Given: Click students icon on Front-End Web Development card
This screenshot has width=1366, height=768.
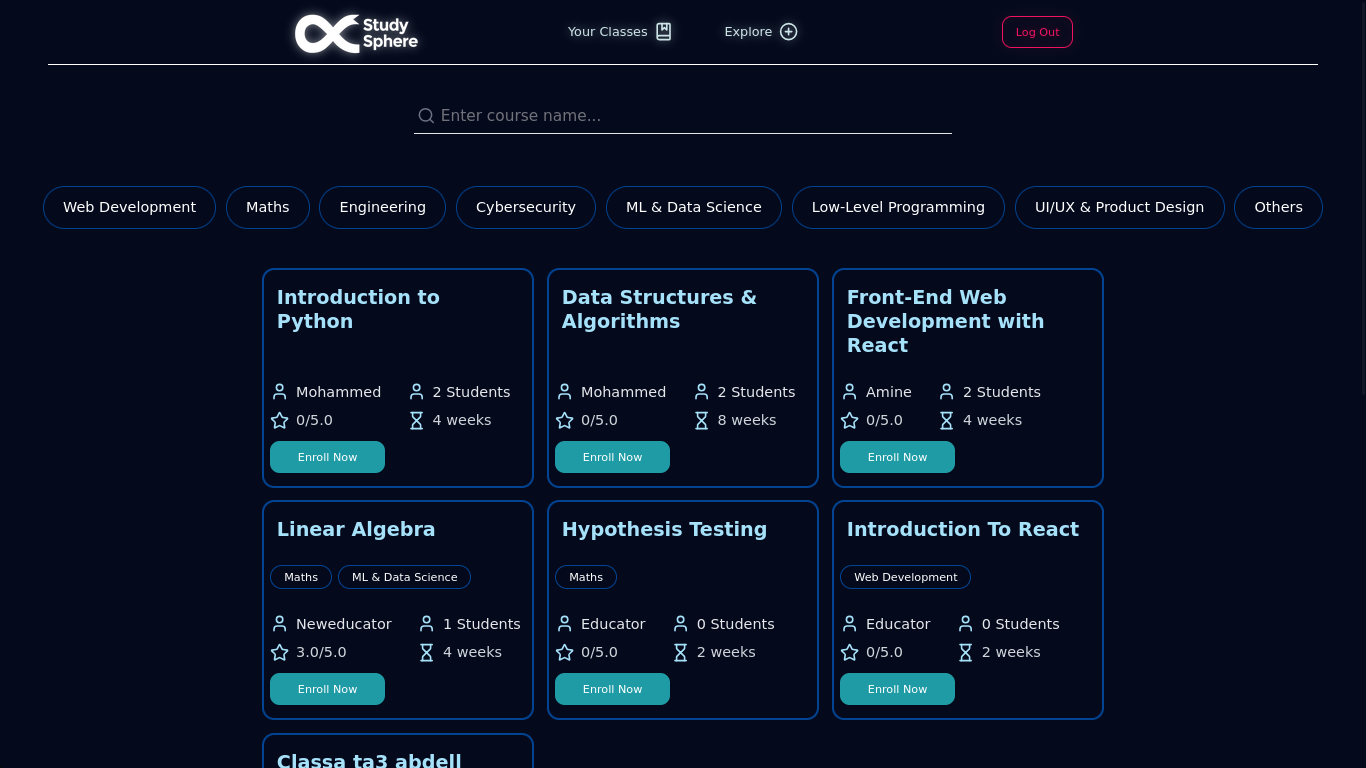Looking at the screenshot, I should tap(947, 392).
